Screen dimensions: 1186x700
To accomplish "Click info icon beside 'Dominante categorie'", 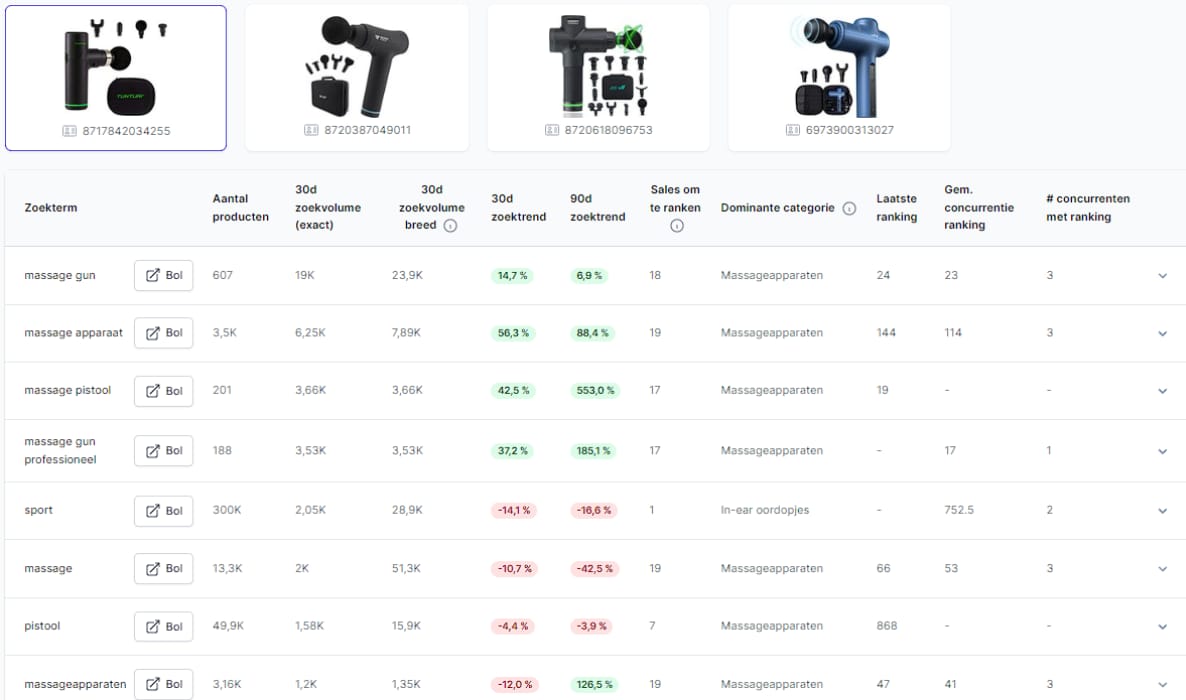I will pyautogui.click(x=849, y=209).
